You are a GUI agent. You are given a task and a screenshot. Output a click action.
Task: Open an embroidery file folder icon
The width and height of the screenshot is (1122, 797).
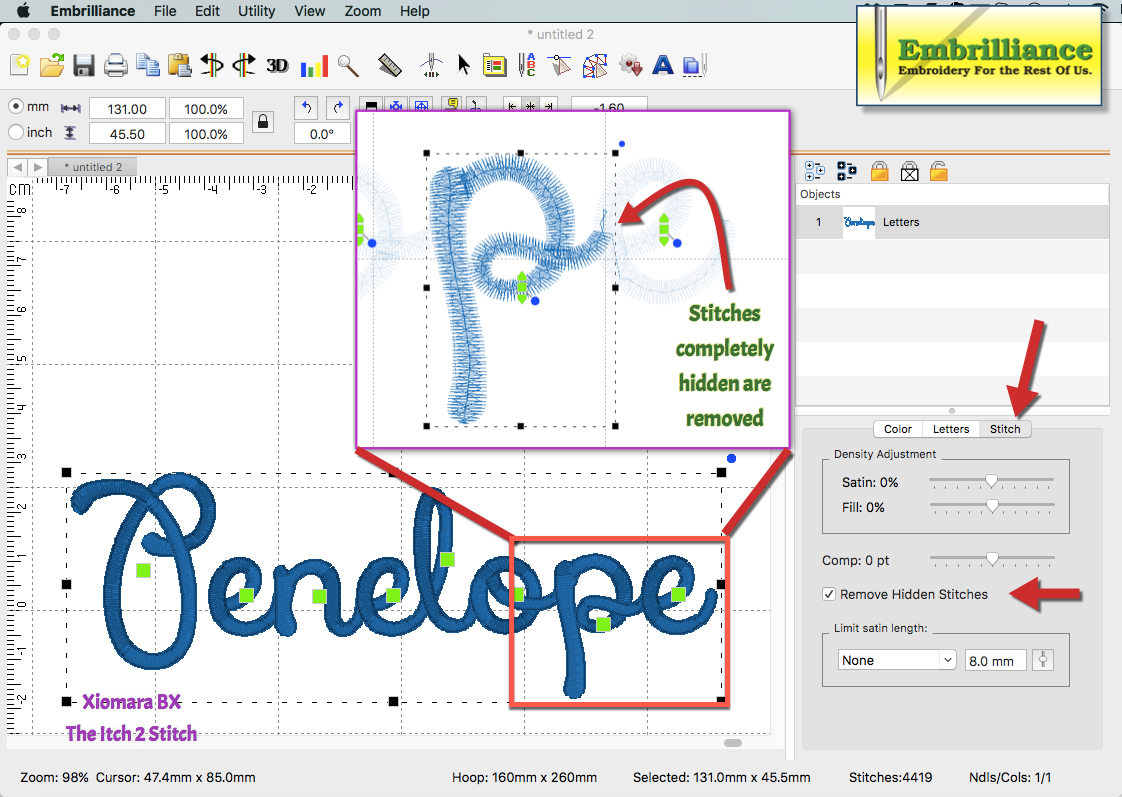(52, 65)
